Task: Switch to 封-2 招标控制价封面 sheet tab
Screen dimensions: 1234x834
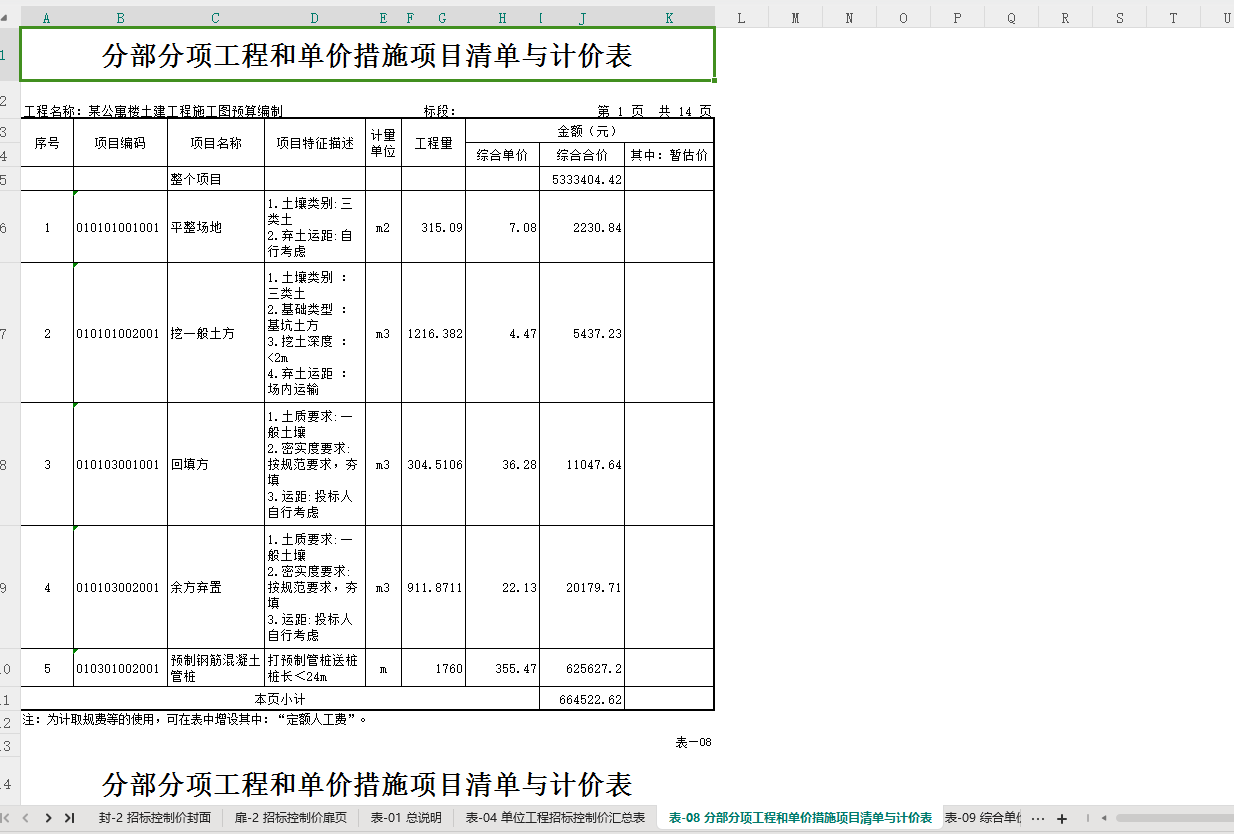Action: (155, 818)
